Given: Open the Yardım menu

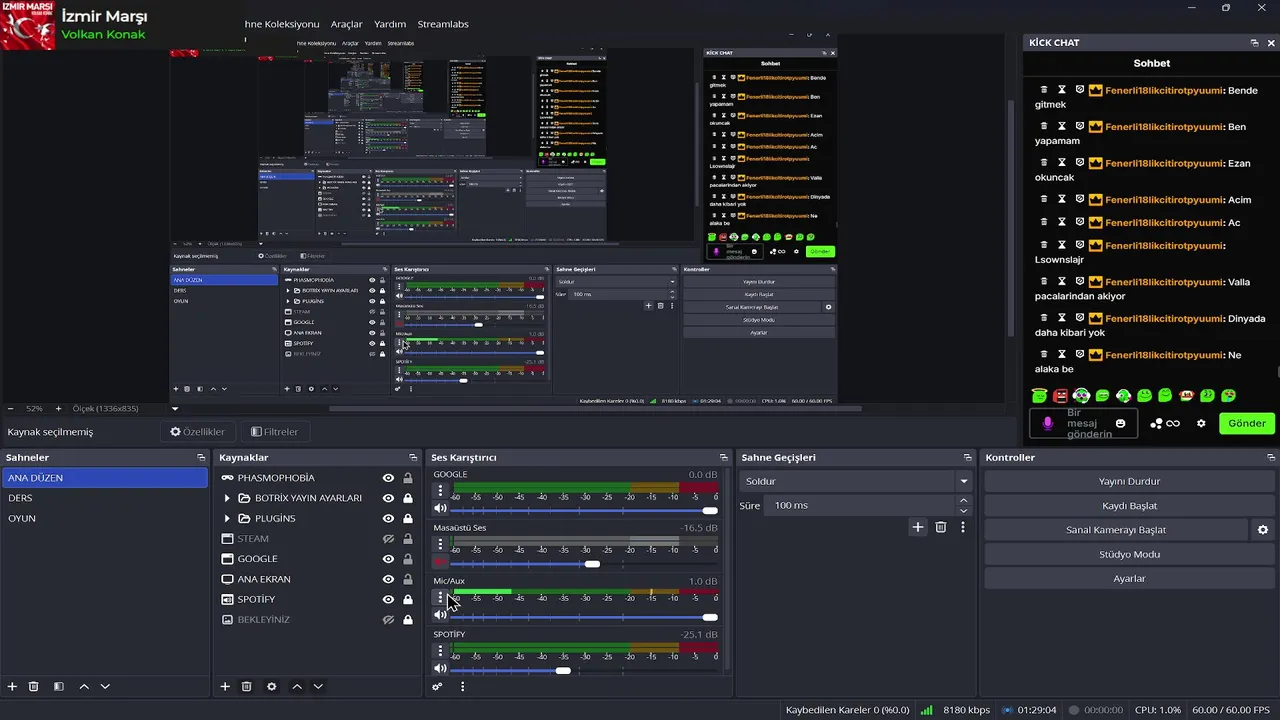Looking at the screenshot, I should tap(390, 24).
